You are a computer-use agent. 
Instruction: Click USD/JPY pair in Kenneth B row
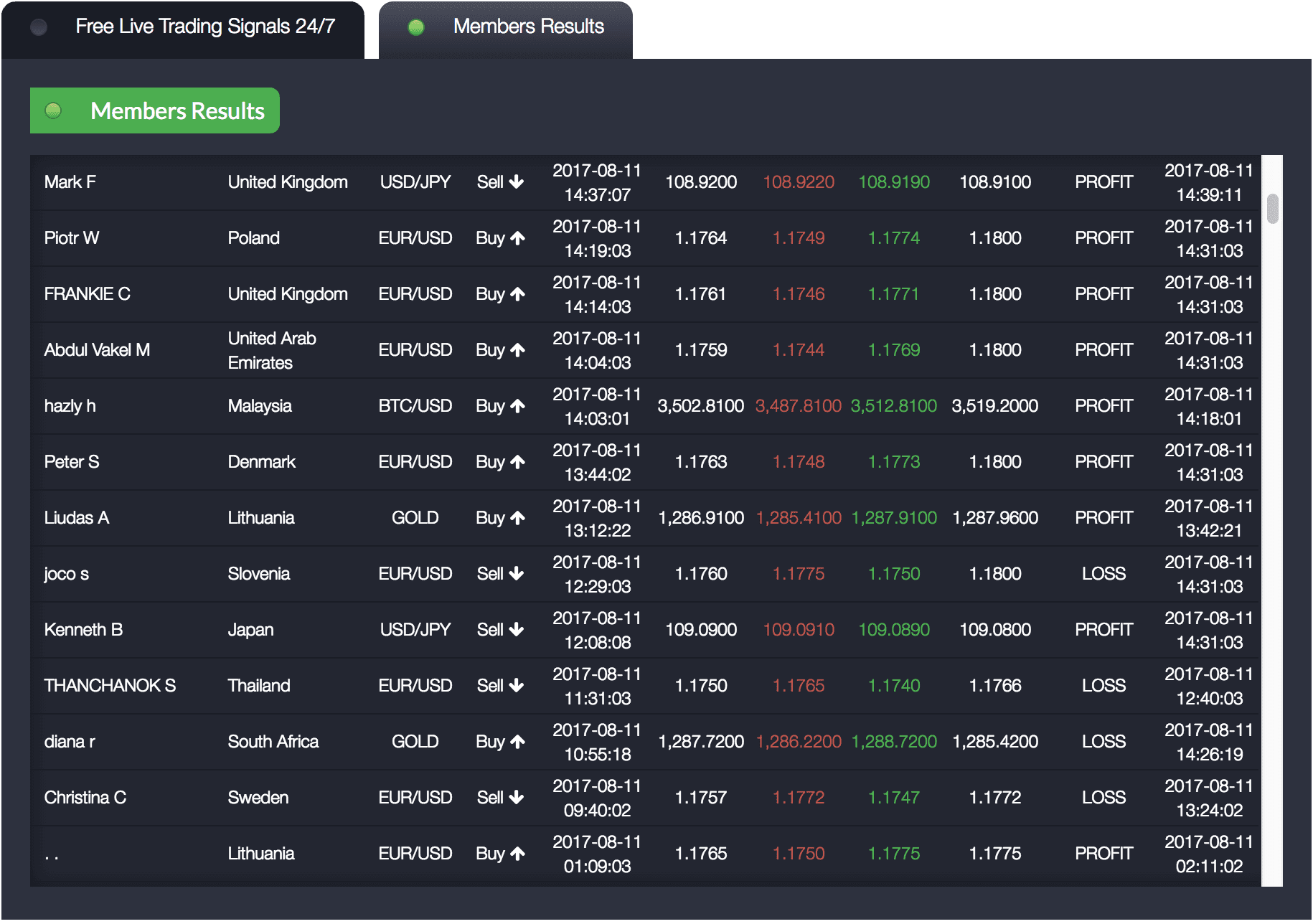(x=415, y=630)
